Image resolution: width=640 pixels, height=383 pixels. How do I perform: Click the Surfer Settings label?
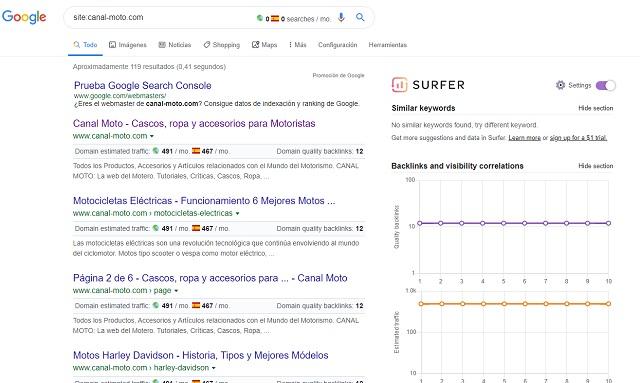(x=580, y=85)
